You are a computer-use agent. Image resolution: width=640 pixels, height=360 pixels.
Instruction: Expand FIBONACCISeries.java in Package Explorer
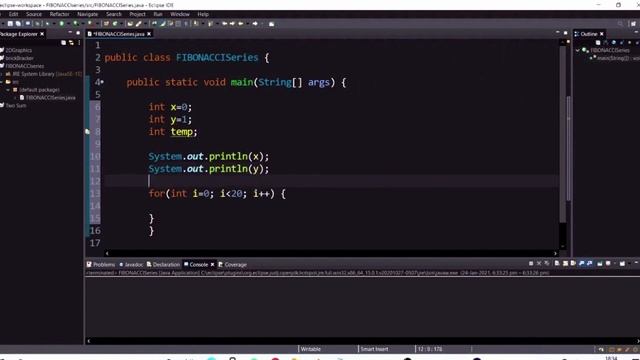click(x=15, y=98)
